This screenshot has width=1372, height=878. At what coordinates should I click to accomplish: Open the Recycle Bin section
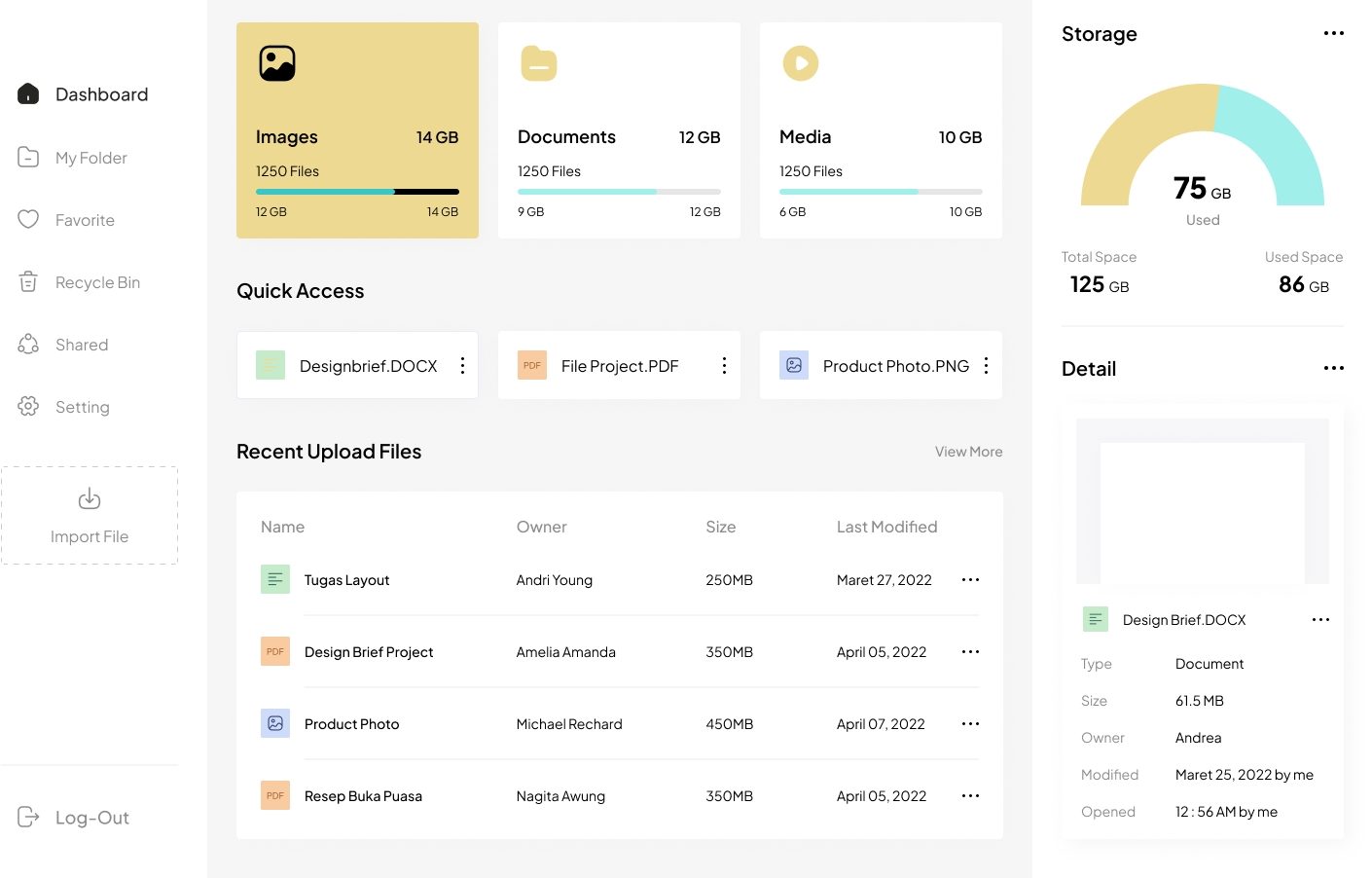[97, 282]
